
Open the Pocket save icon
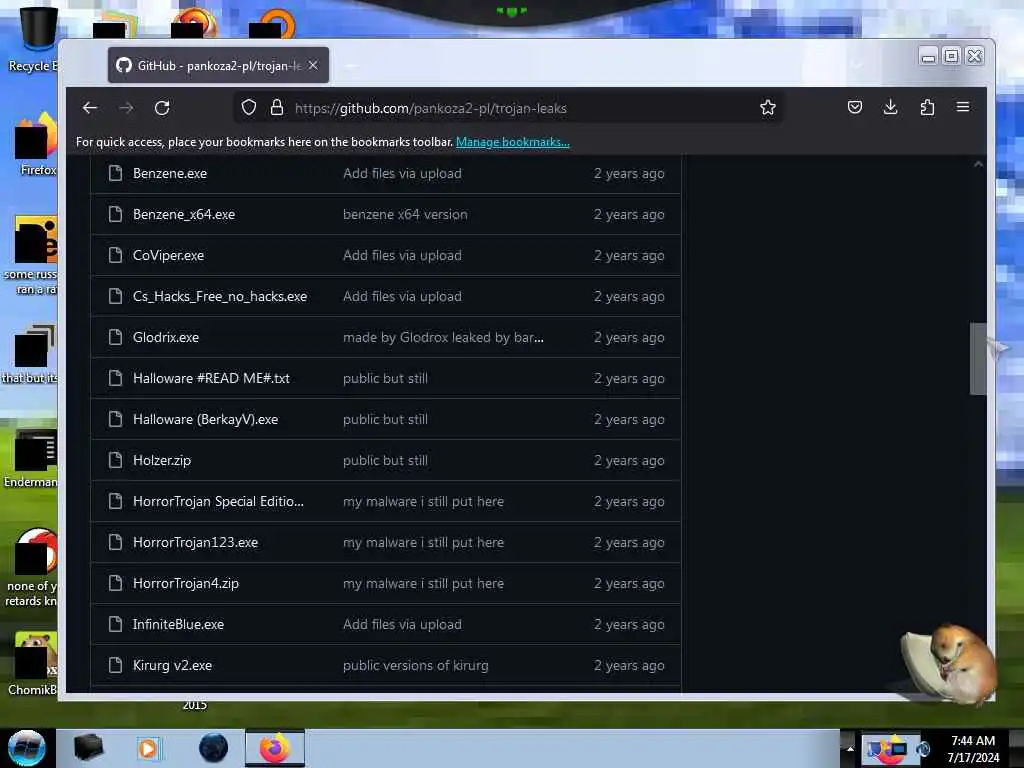click(x=855, y=107)
